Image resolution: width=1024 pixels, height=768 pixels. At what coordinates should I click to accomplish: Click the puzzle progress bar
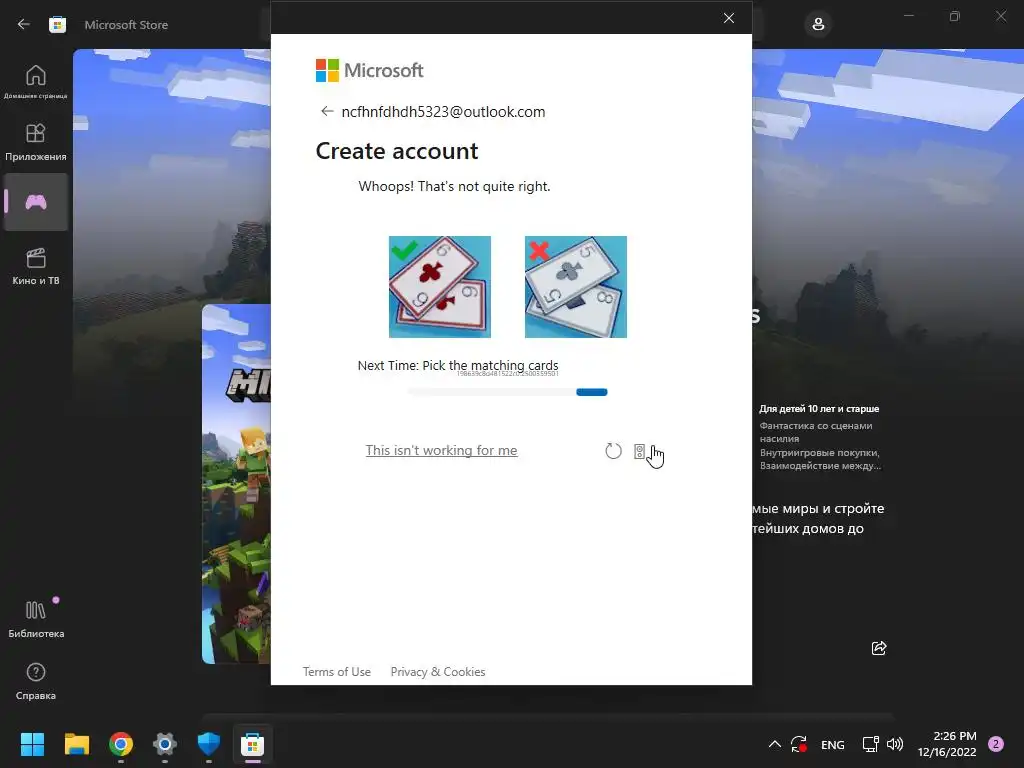point(507,392)
